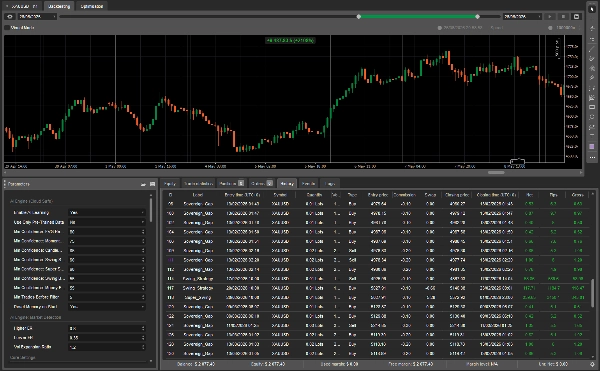
Task: Sort history by the Closing price column header
Action: pos(457,195)
